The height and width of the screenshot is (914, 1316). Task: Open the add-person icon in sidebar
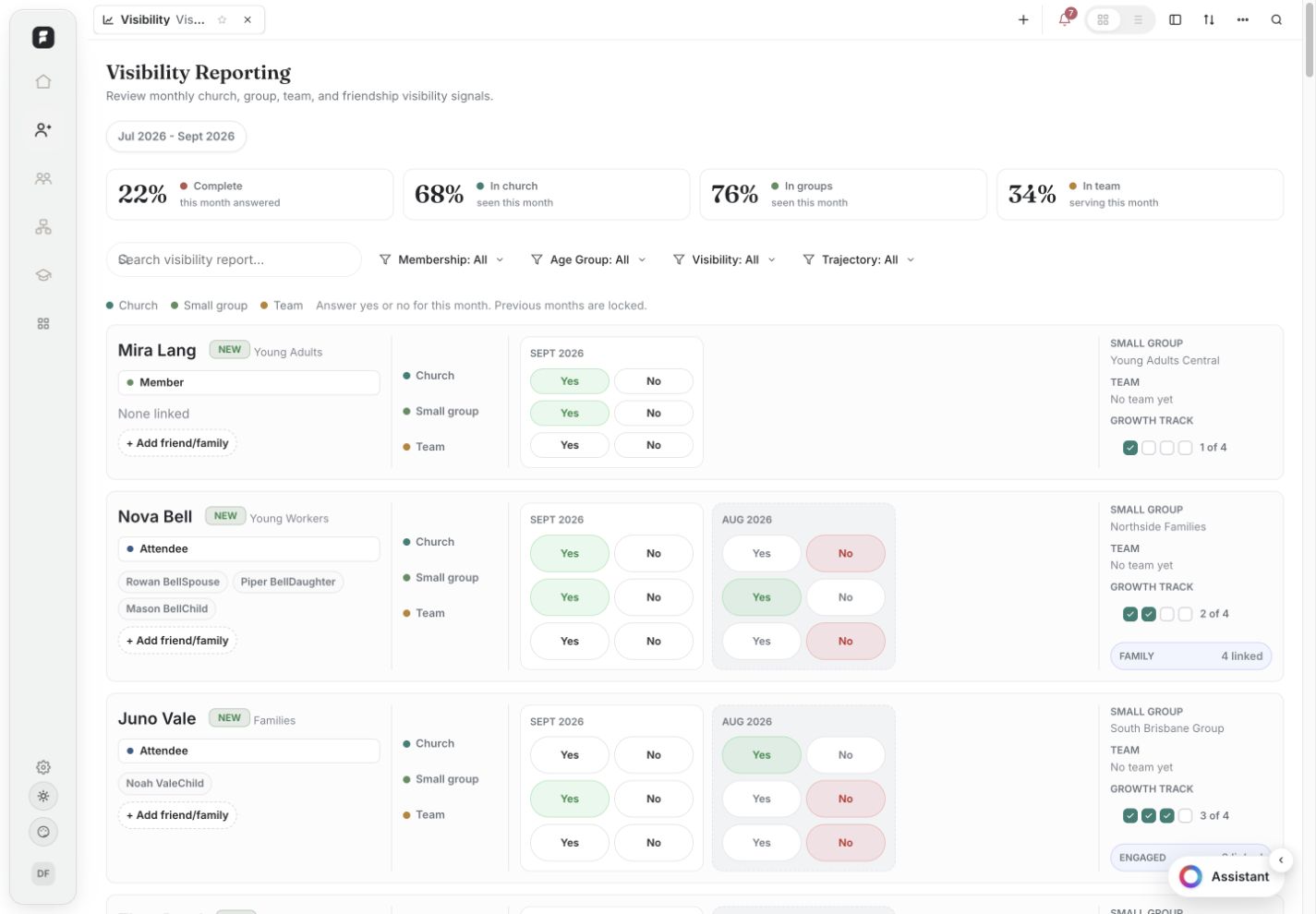point(42,130)
